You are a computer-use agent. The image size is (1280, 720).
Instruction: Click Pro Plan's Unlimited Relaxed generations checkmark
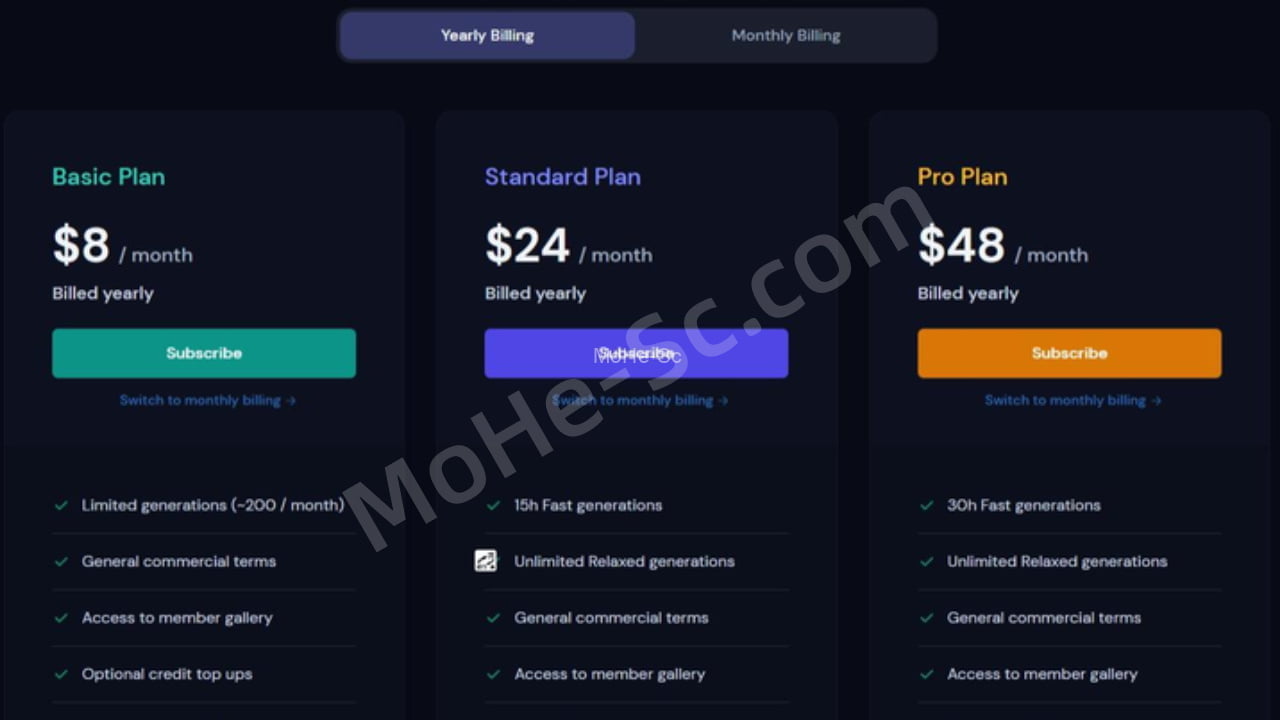[926, 561]
